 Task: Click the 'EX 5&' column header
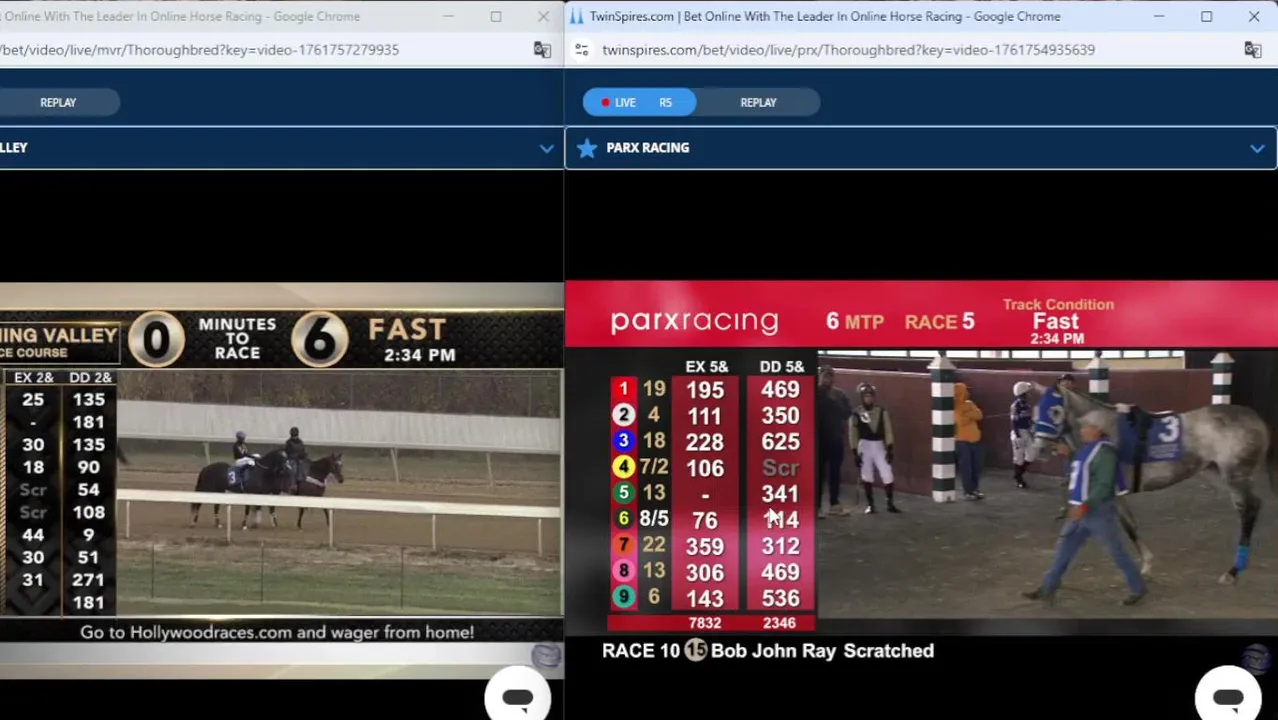[706, 367]
